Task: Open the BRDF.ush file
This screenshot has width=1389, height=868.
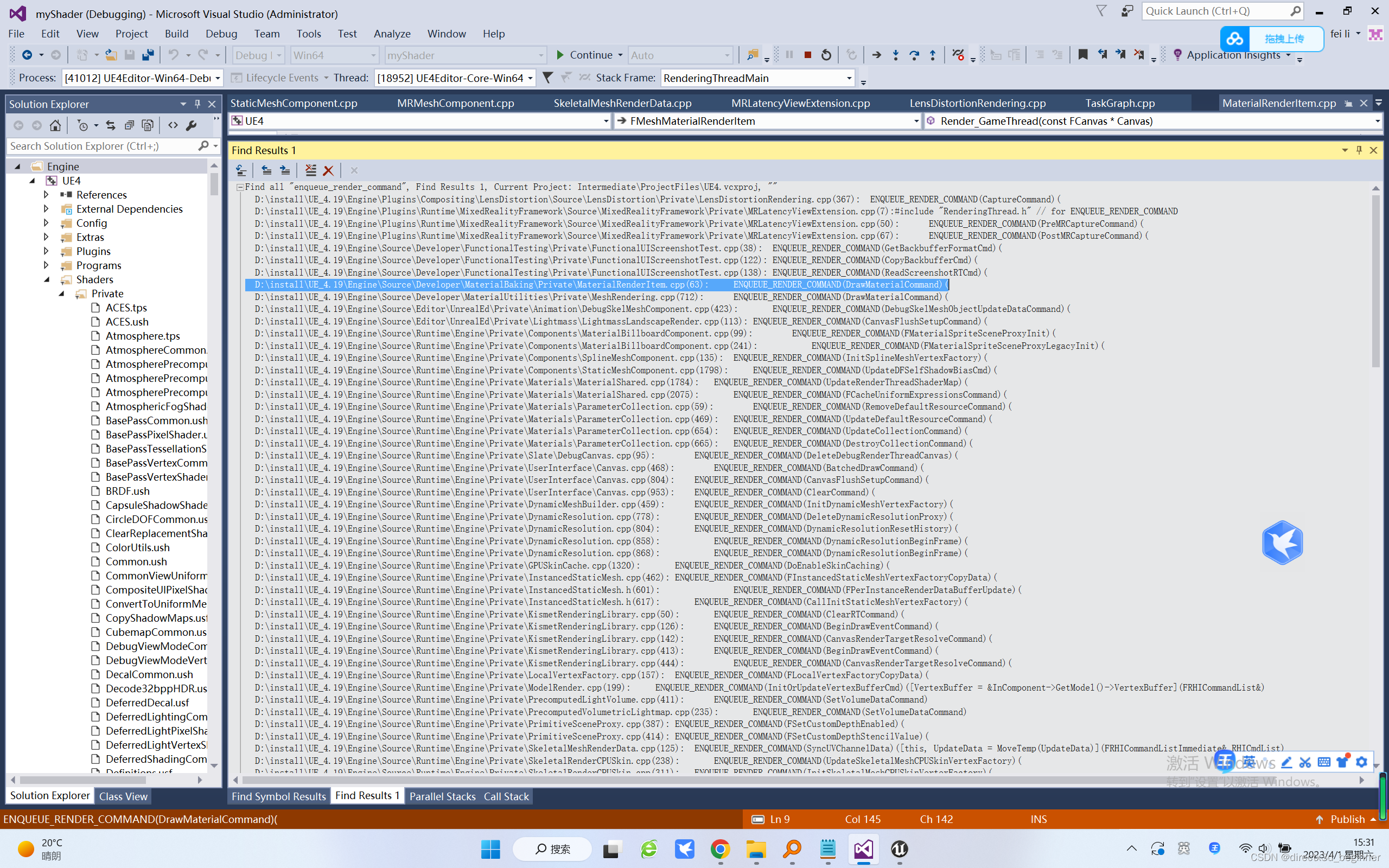Action: [128, 491]
